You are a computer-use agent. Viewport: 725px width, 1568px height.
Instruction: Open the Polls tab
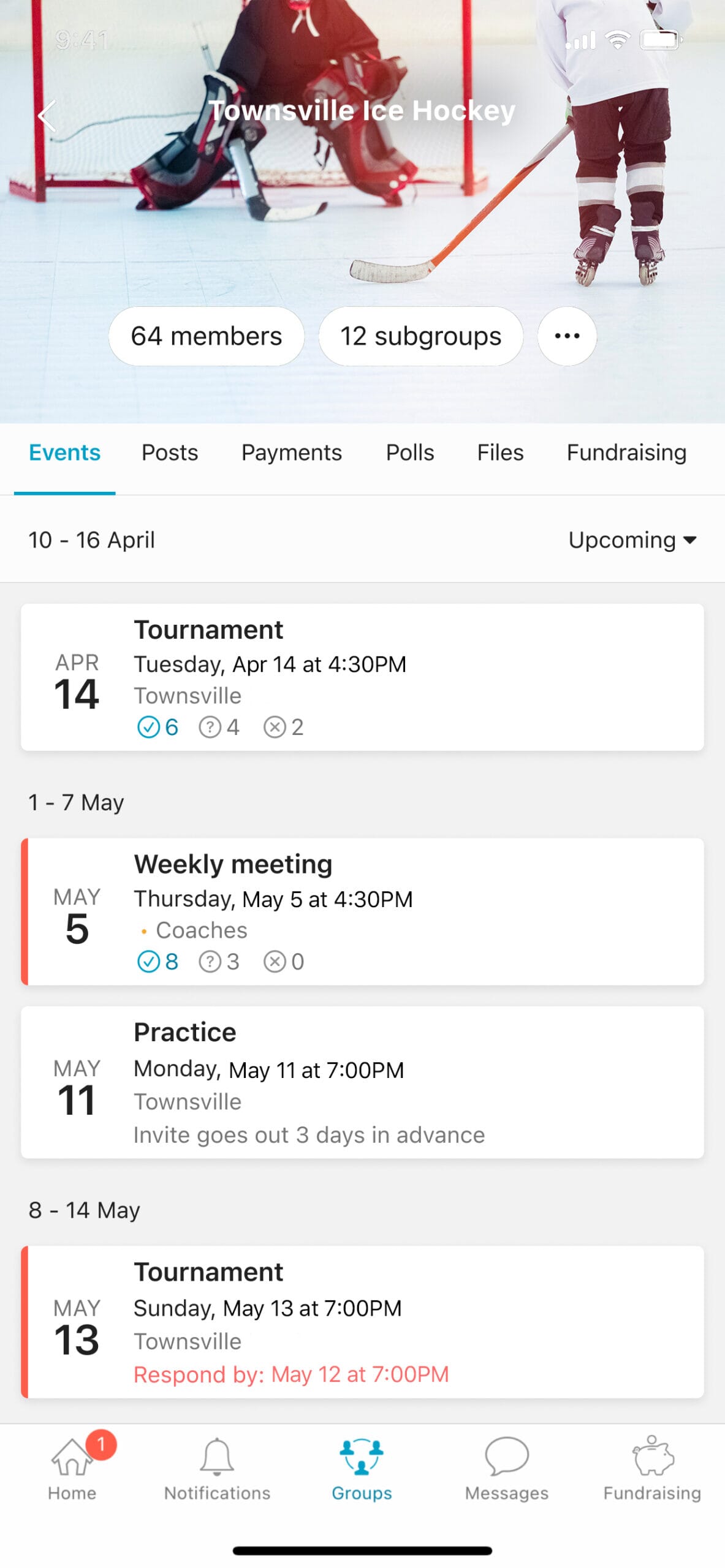click(x=410, y=453)
